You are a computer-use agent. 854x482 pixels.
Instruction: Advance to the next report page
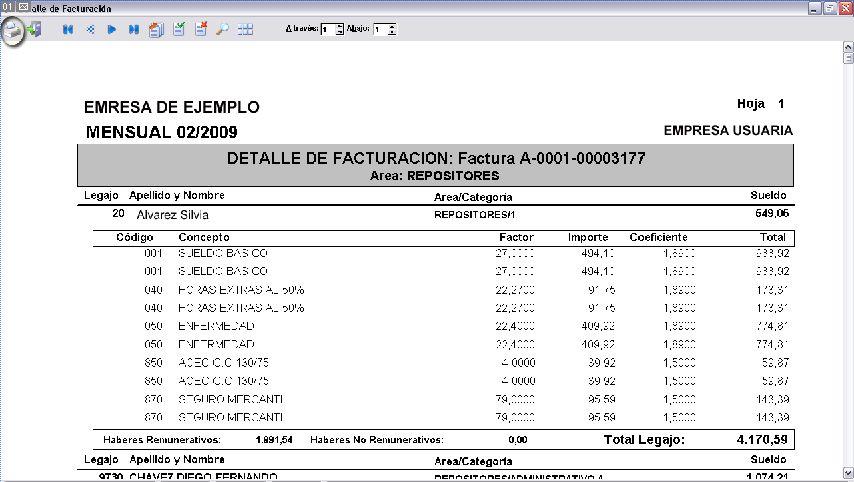coord(112,30)
